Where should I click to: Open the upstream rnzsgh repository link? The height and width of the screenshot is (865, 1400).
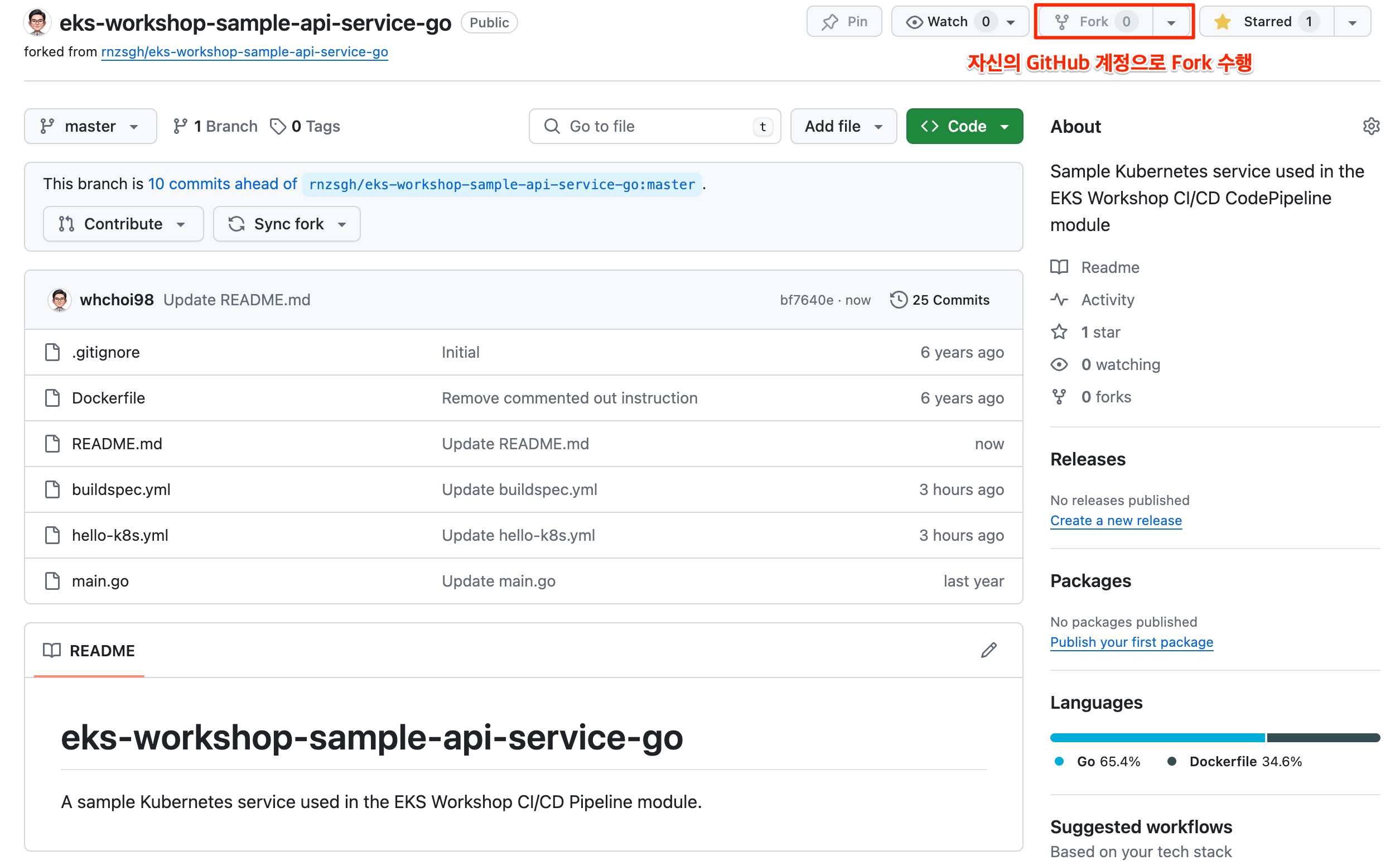[x=245, y=51]
